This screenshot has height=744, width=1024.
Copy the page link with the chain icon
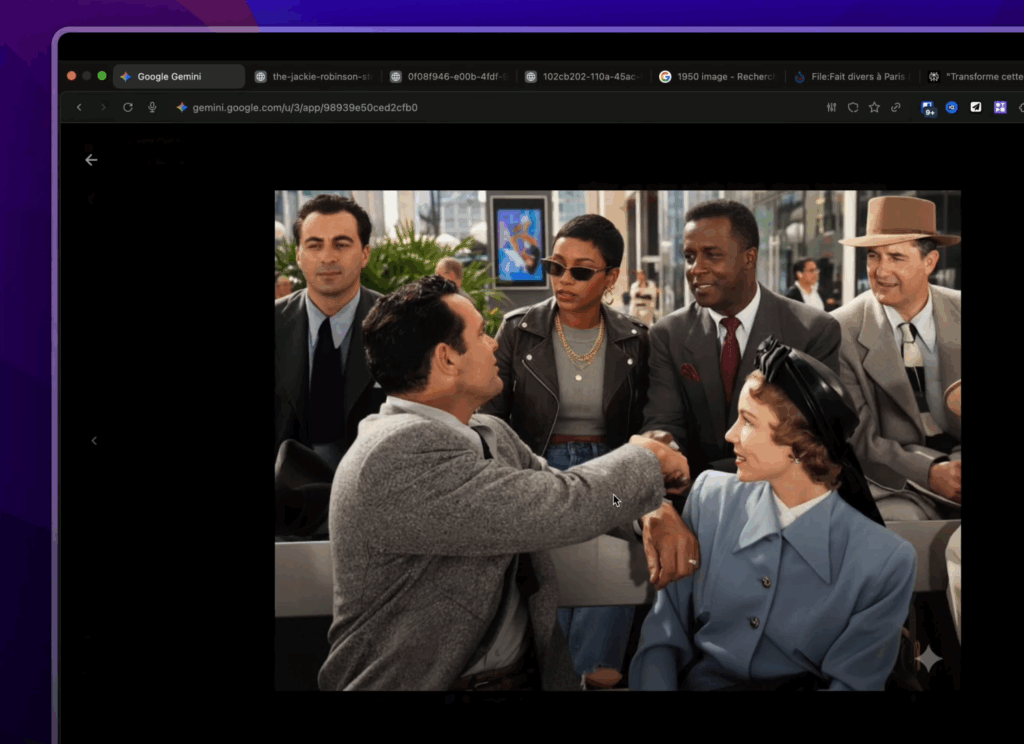point(896,107)
